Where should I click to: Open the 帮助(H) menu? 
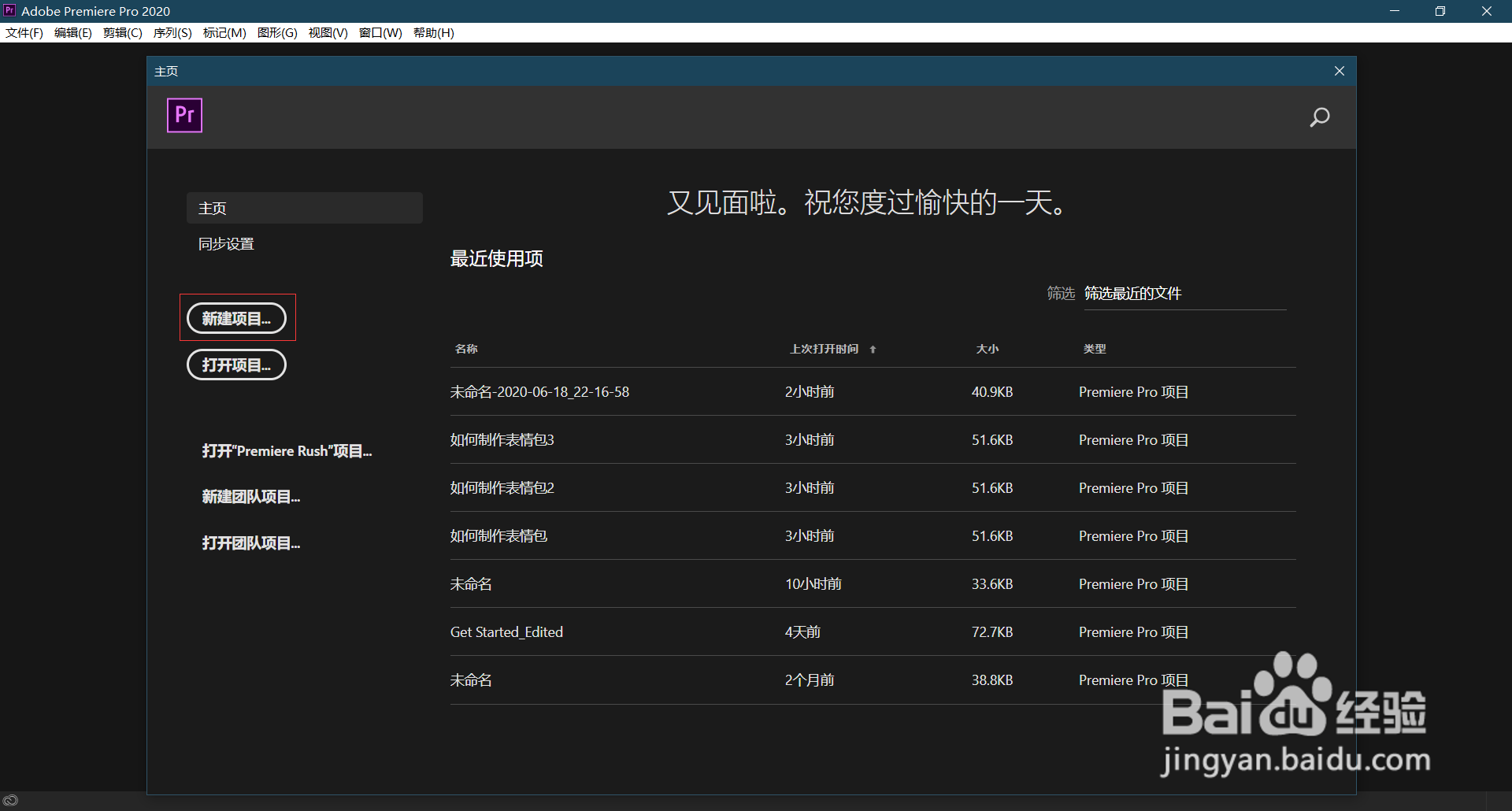433,32
